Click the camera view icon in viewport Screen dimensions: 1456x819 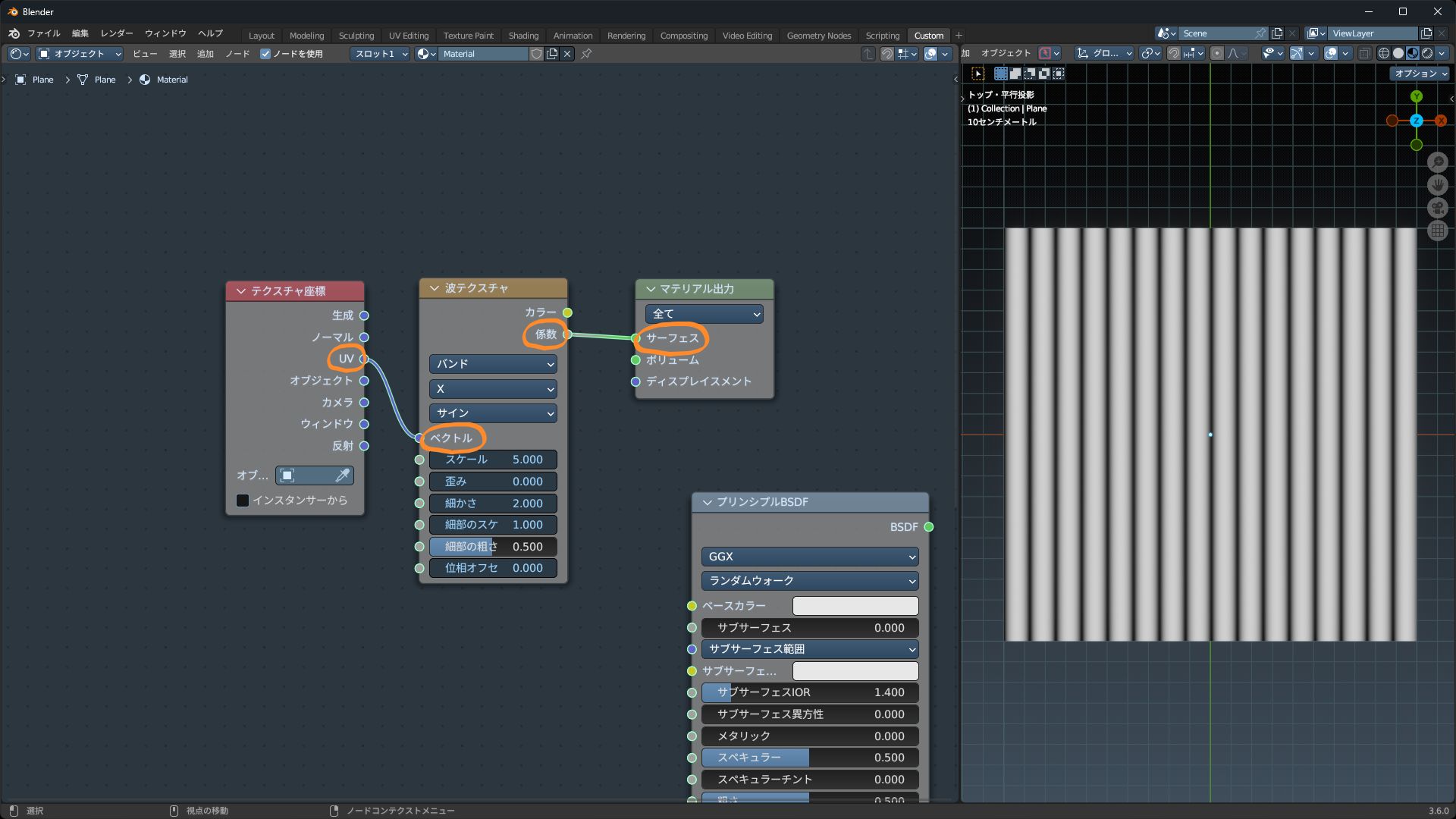pyautogui.click(x=1437, y=208)
